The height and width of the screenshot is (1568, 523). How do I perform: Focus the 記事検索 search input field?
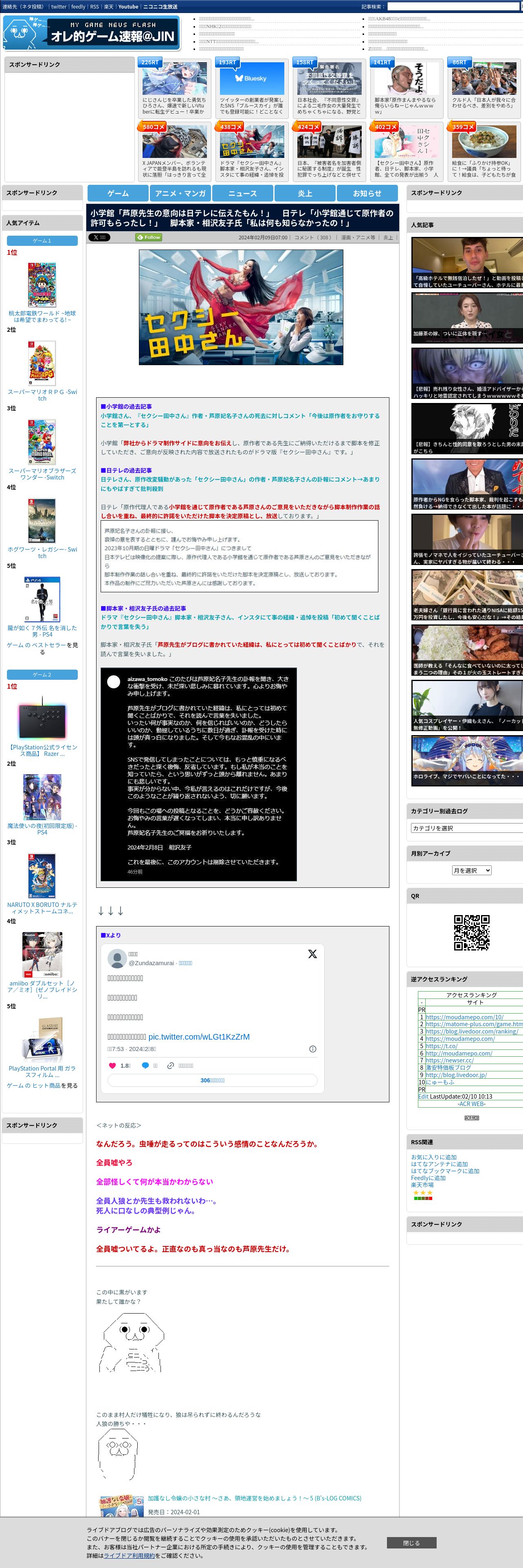click(x=454, y=7)
